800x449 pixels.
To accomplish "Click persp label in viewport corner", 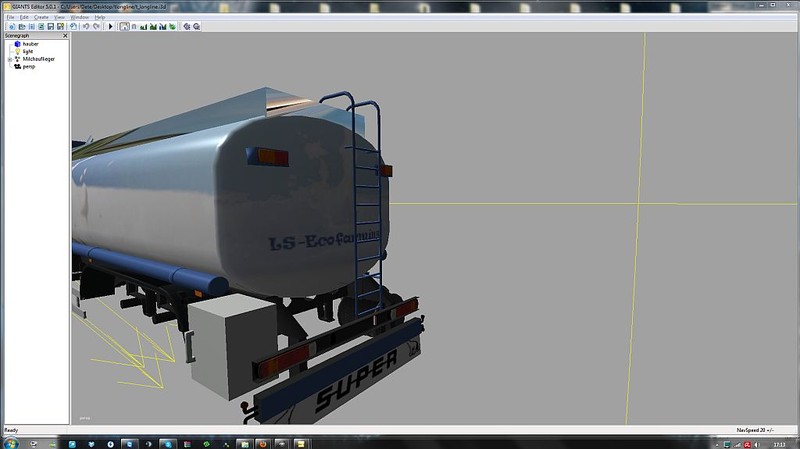I will point(85,418).
